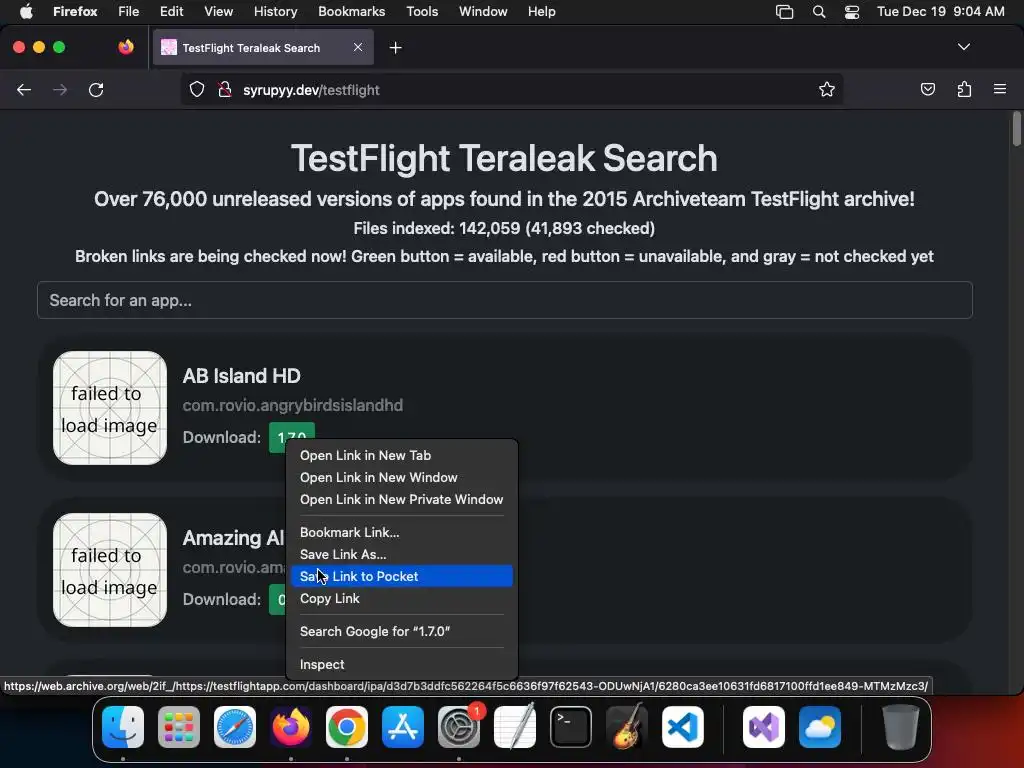Open Control Center in menu bar
This screenshot has height=768, width=1024.
(x=852, y=12)
